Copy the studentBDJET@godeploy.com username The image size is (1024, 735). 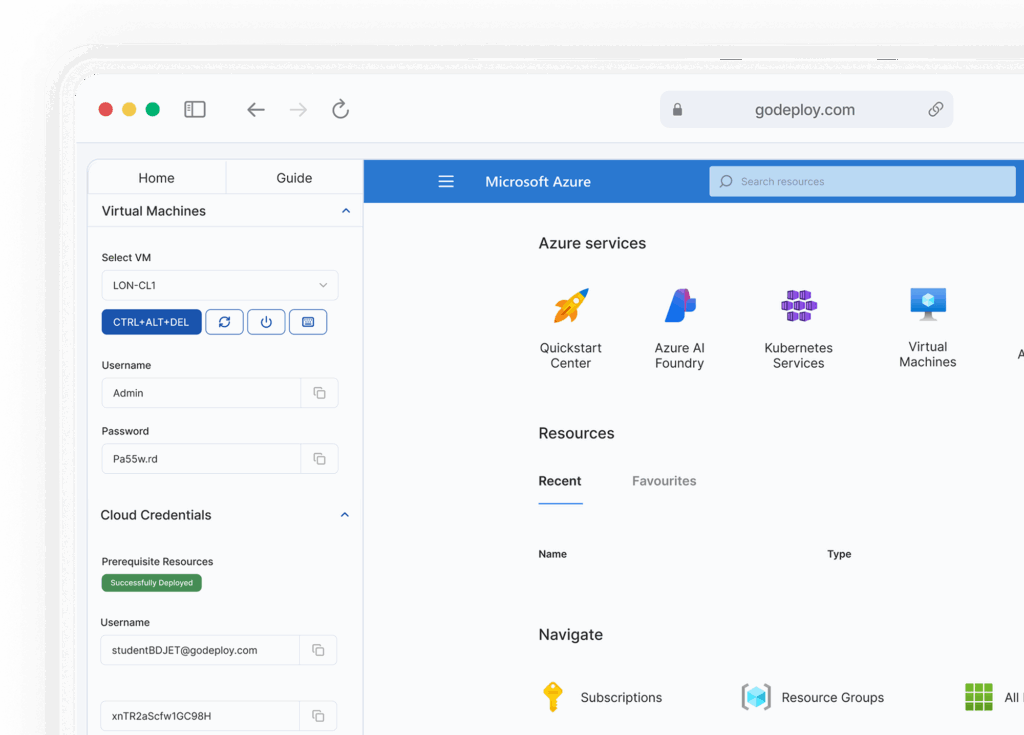click(318, 650)
